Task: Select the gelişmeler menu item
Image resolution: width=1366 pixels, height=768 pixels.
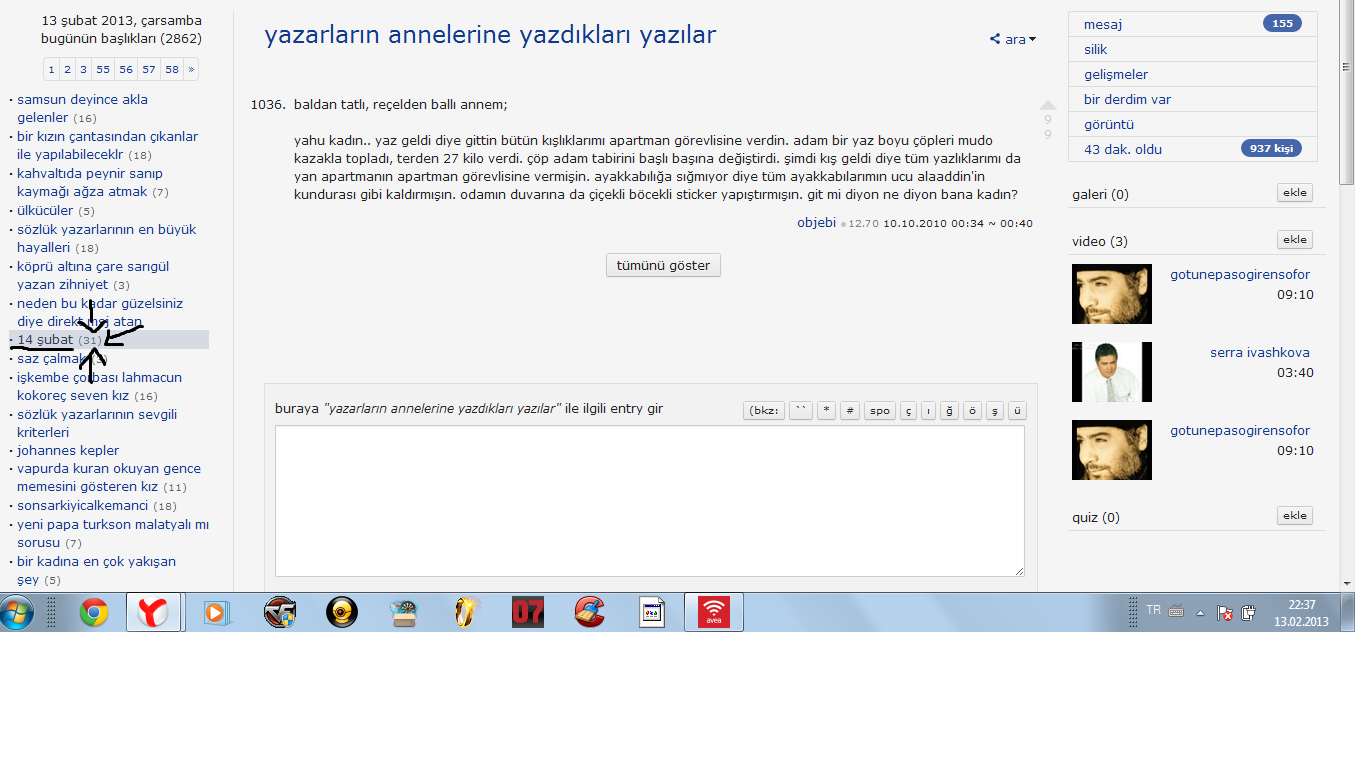Action: (x=1116, y=74)
